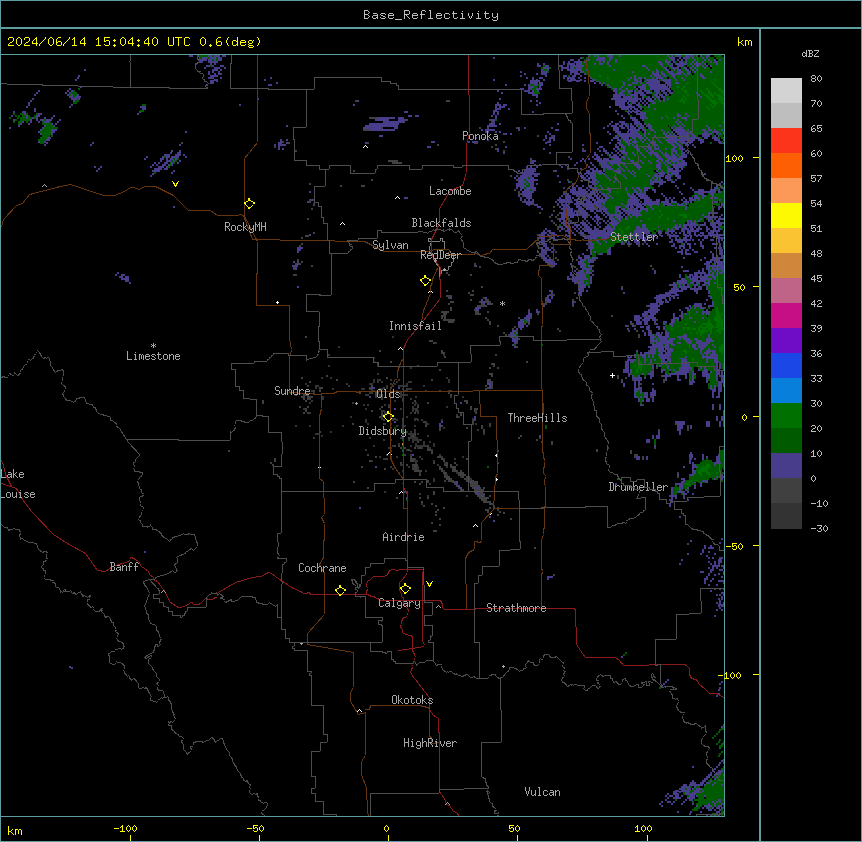
Task: Pick the dark green 20-10 dBZ legend color
Action: pos(786,441)
